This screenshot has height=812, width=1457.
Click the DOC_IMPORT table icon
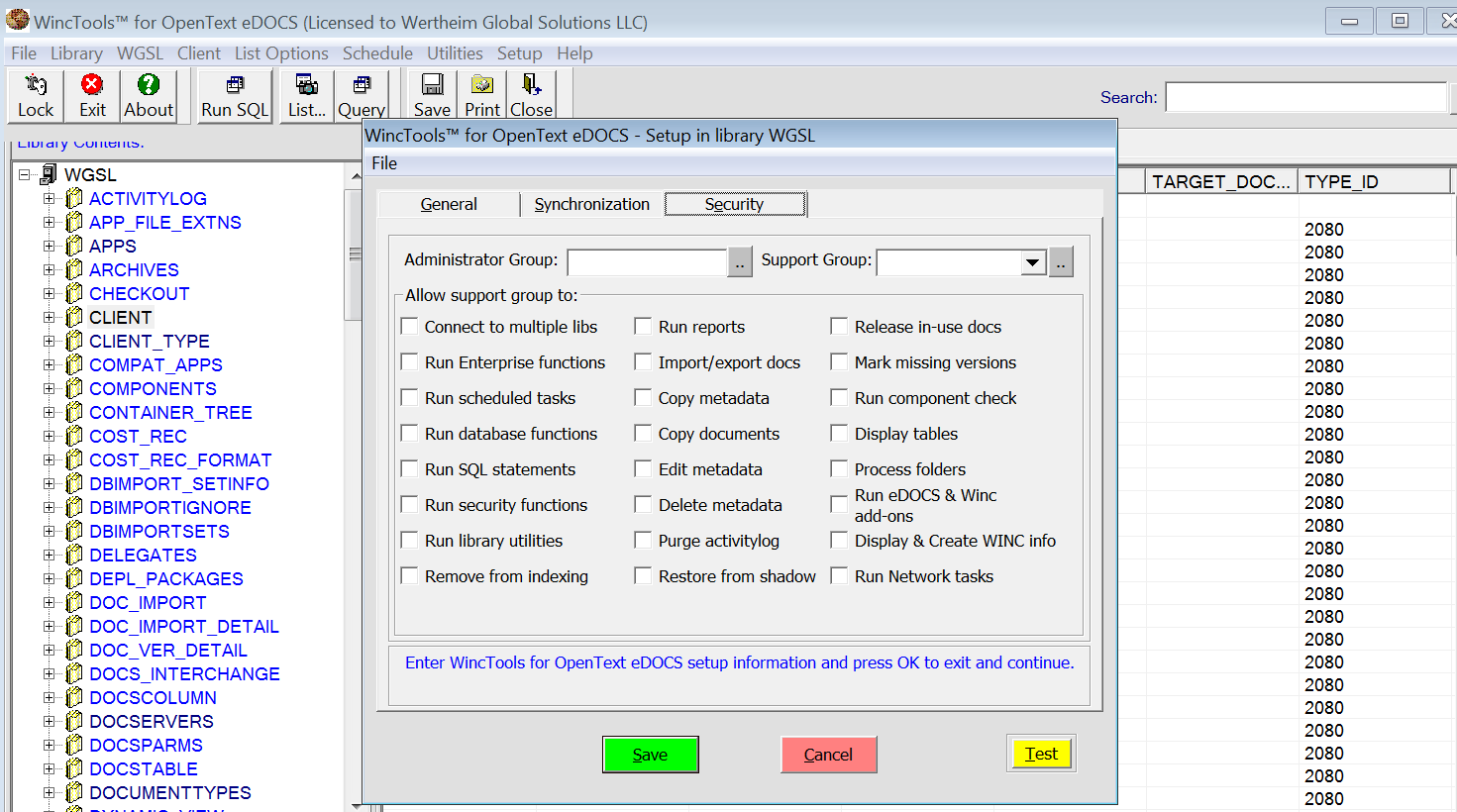click(x=73, y=603)
